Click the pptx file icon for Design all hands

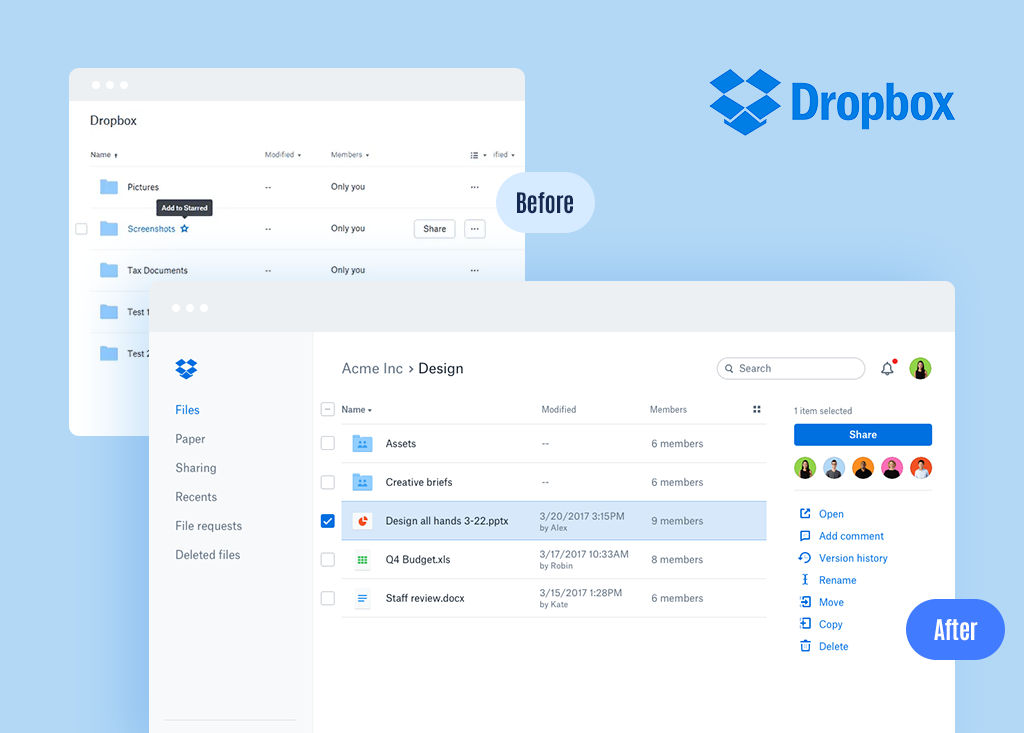362,521
